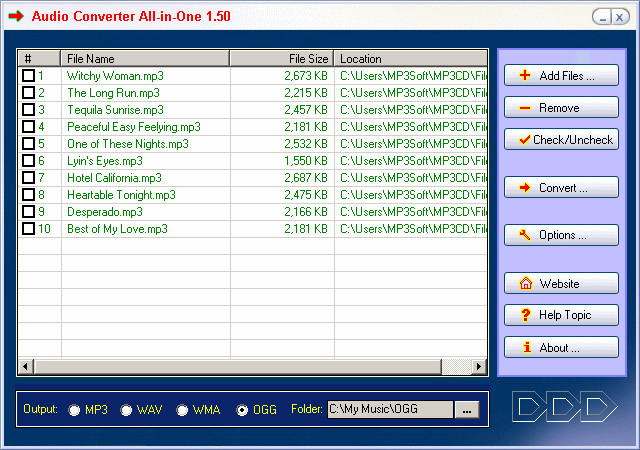
Task: Click the browse folder ellipsis button
Action: pos(467,409)
